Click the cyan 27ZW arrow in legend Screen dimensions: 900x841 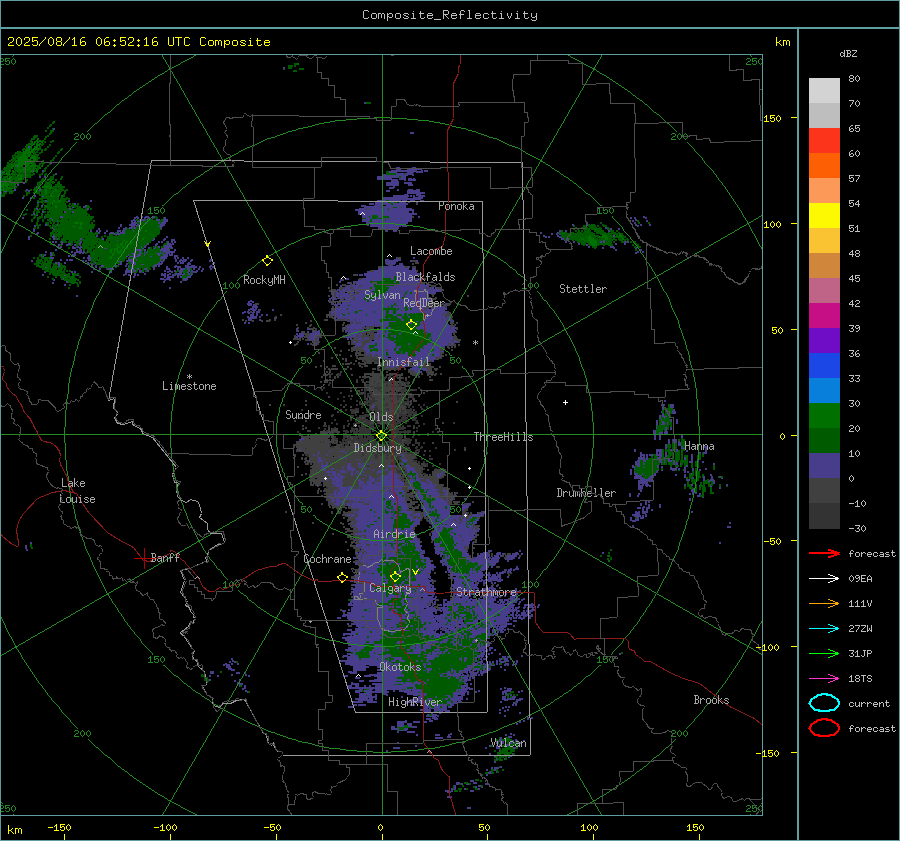pos(824,629)
